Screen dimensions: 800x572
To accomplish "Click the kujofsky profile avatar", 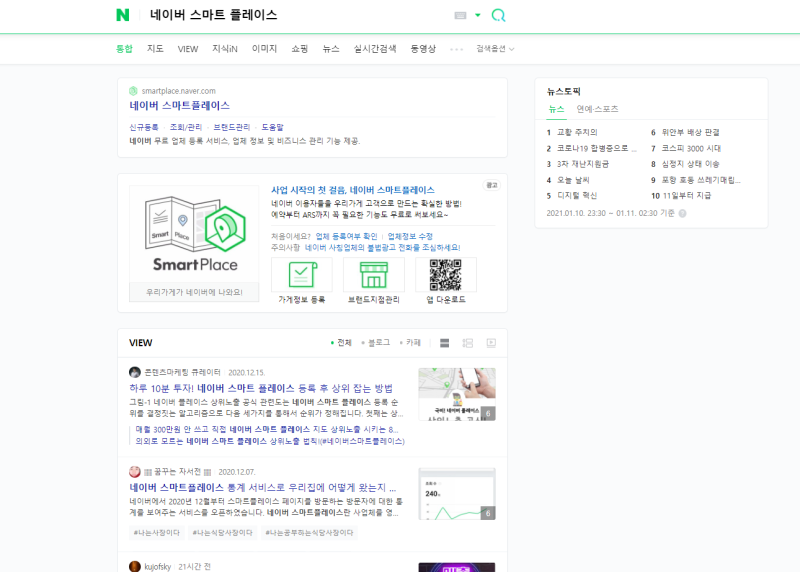I will point(135,566).
